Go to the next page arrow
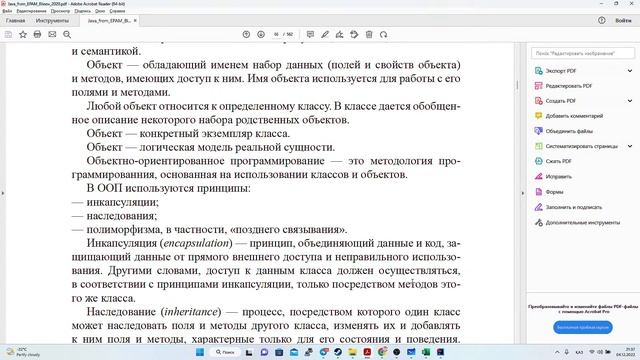Image resolution: width=640 pixels, height=360 pixels. tap(261, 35)
